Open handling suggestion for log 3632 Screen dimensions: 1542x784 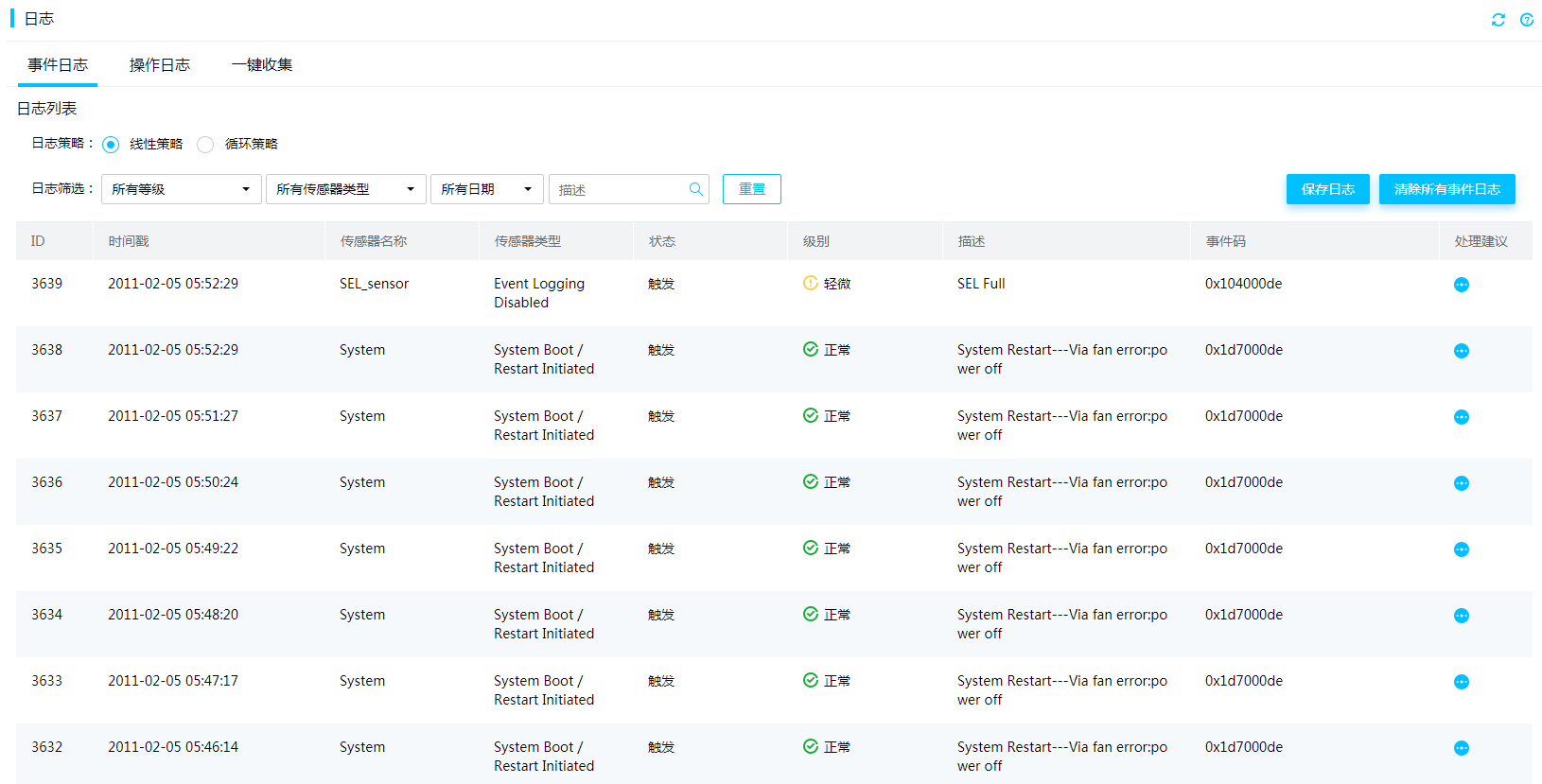pos(1462,748)
